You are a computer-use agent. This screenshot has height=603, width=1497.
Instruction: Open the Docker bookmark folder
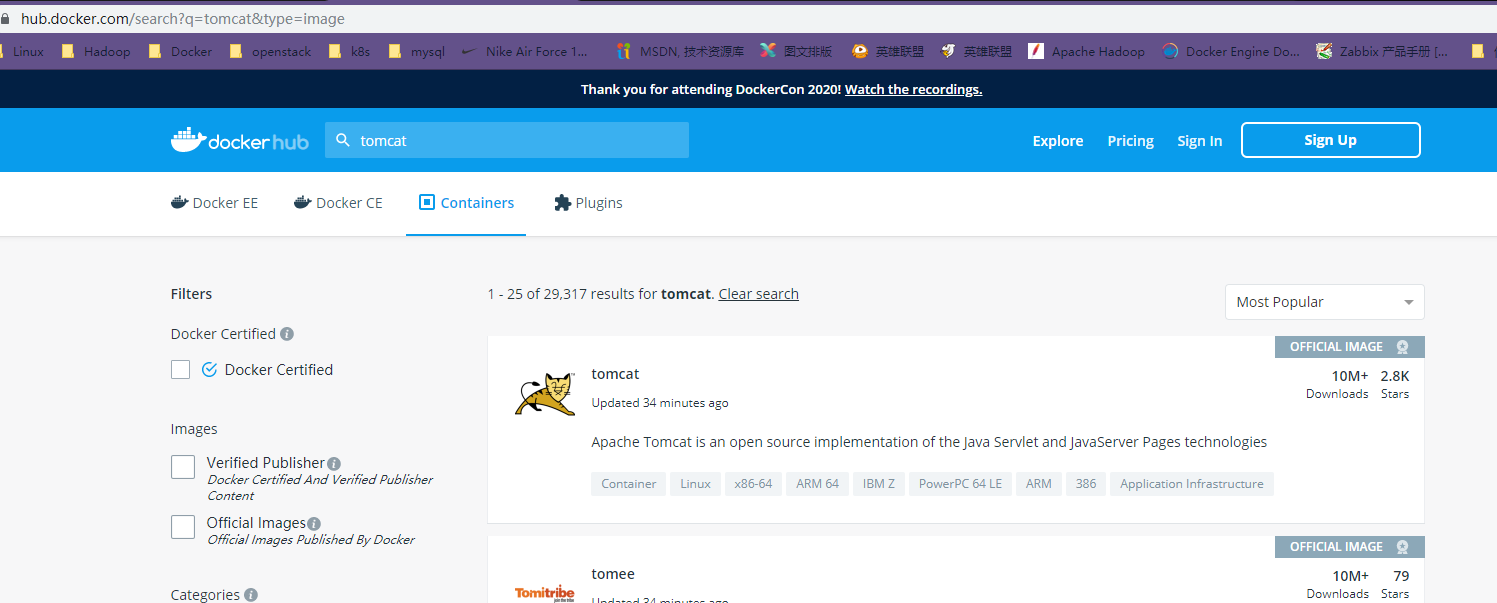tap(180, 51)
